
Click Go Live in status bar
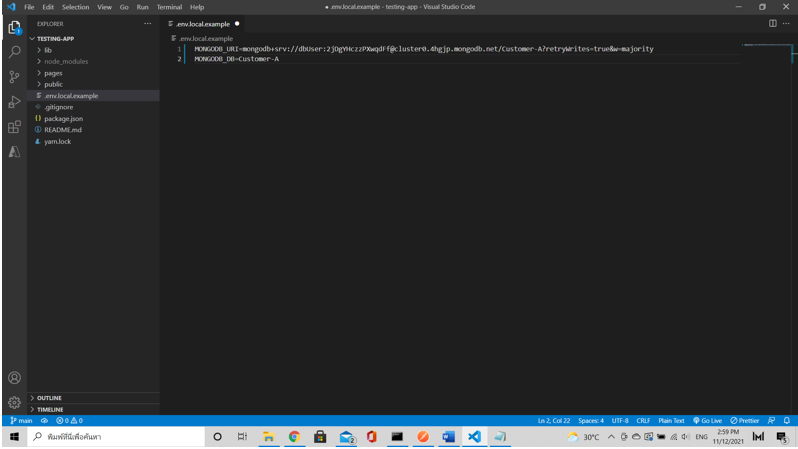tap(707, 420)
